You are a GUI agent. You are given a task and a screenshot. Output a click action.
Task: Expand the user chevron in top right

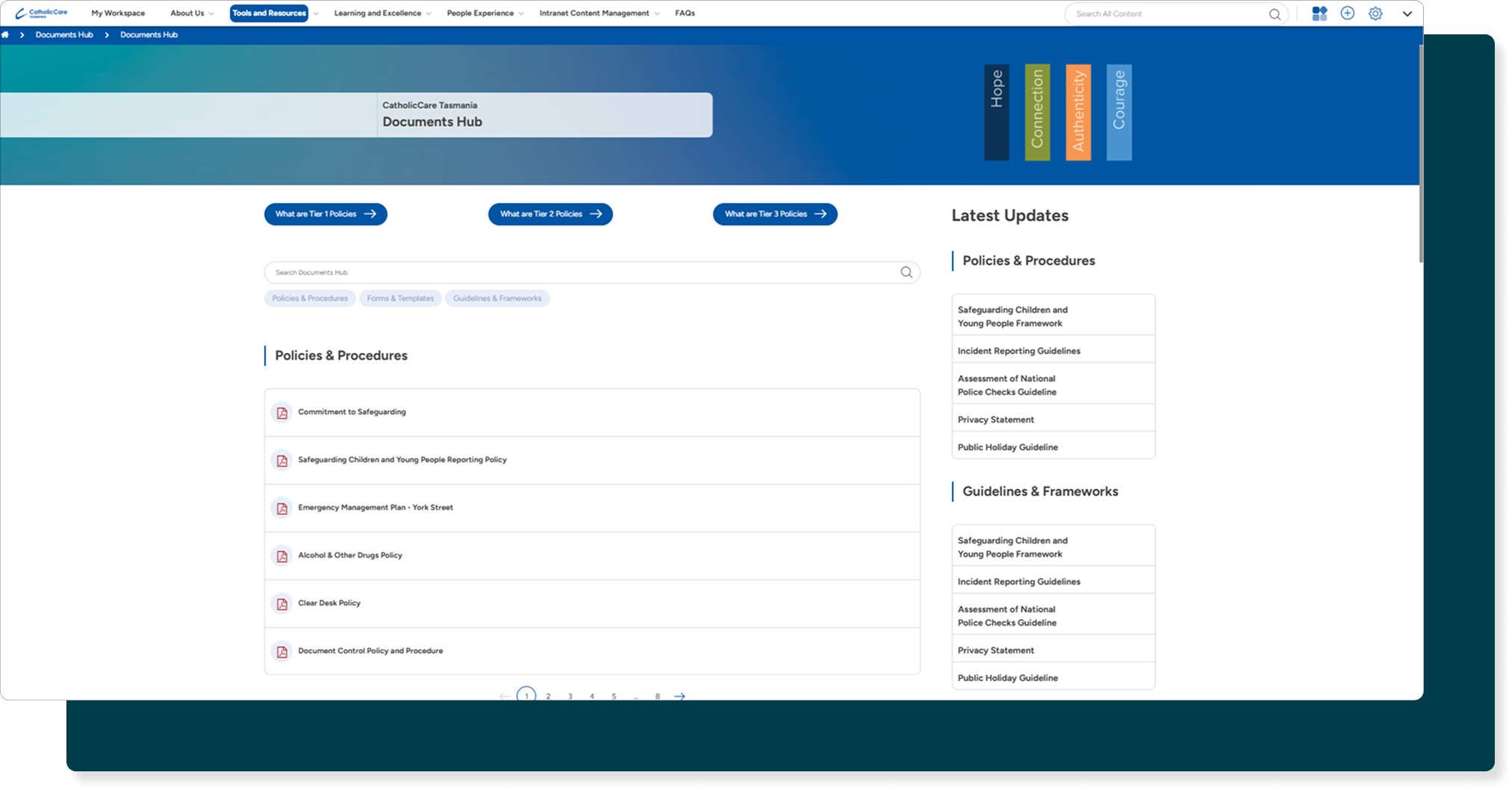pyautogui.click(x=1407, y=13)
